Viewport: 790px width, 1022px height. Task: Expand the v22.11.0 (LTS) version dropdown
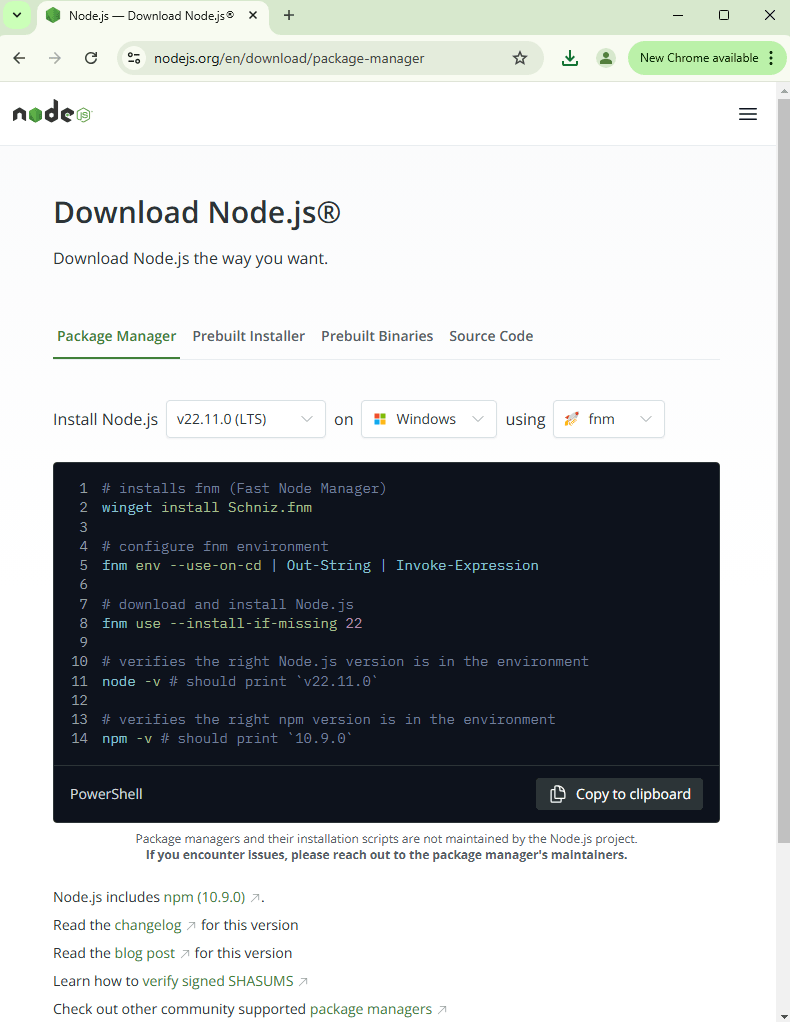[x=246, y=419]
